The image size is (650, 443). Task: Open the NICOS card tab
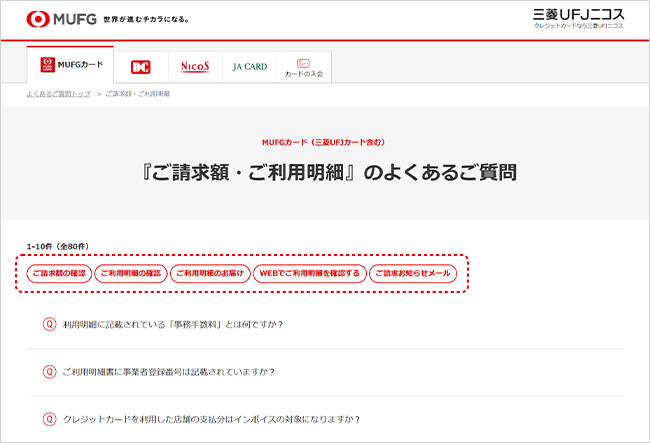point(194,66)
